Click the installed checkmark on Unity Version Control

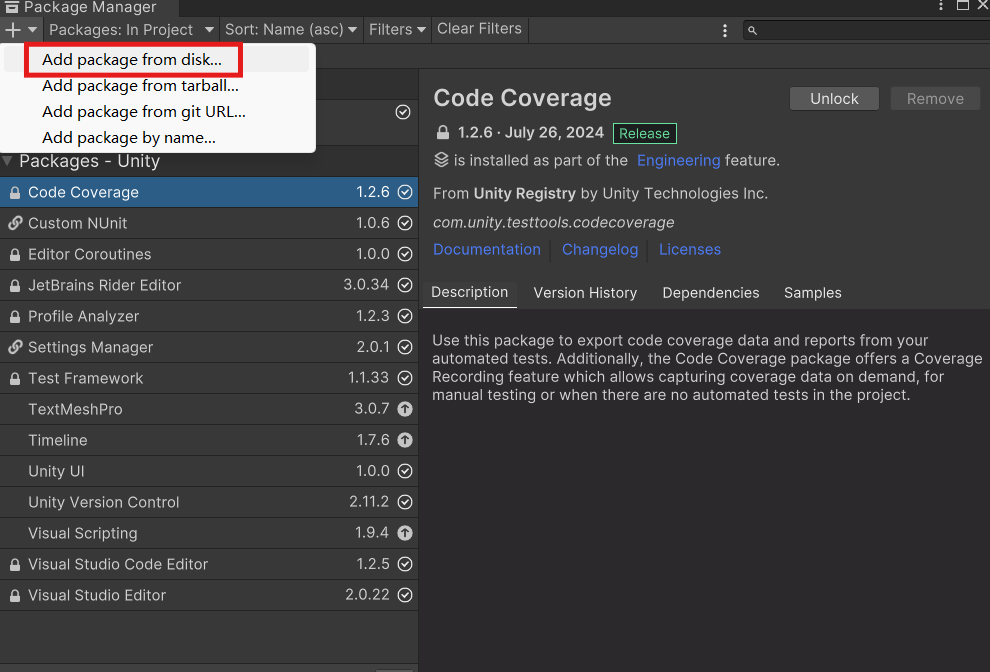(x=405, y=502)
